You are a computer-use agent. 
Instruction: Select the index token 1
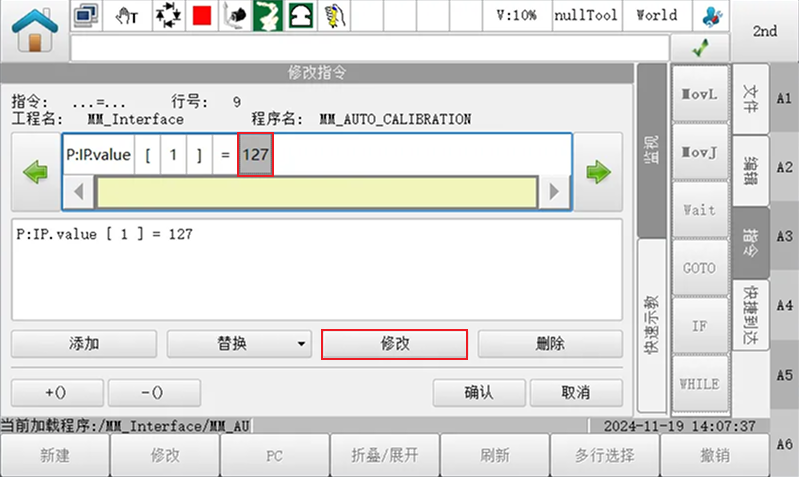click(x=173, y=154)
